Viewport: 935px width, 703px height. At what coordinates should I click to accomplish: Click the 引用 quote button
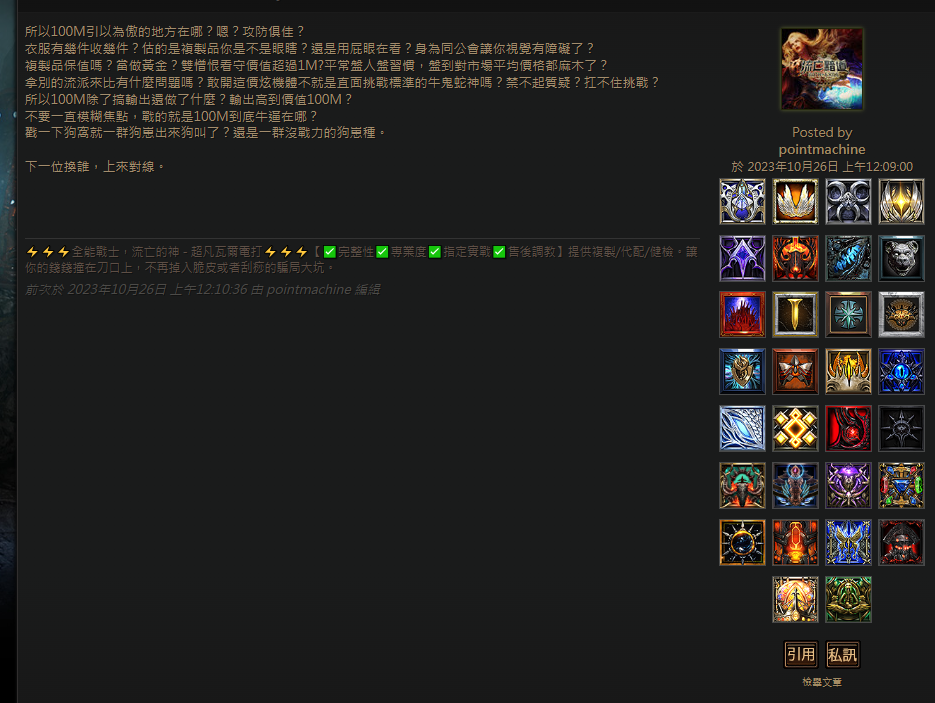(800, 655)
